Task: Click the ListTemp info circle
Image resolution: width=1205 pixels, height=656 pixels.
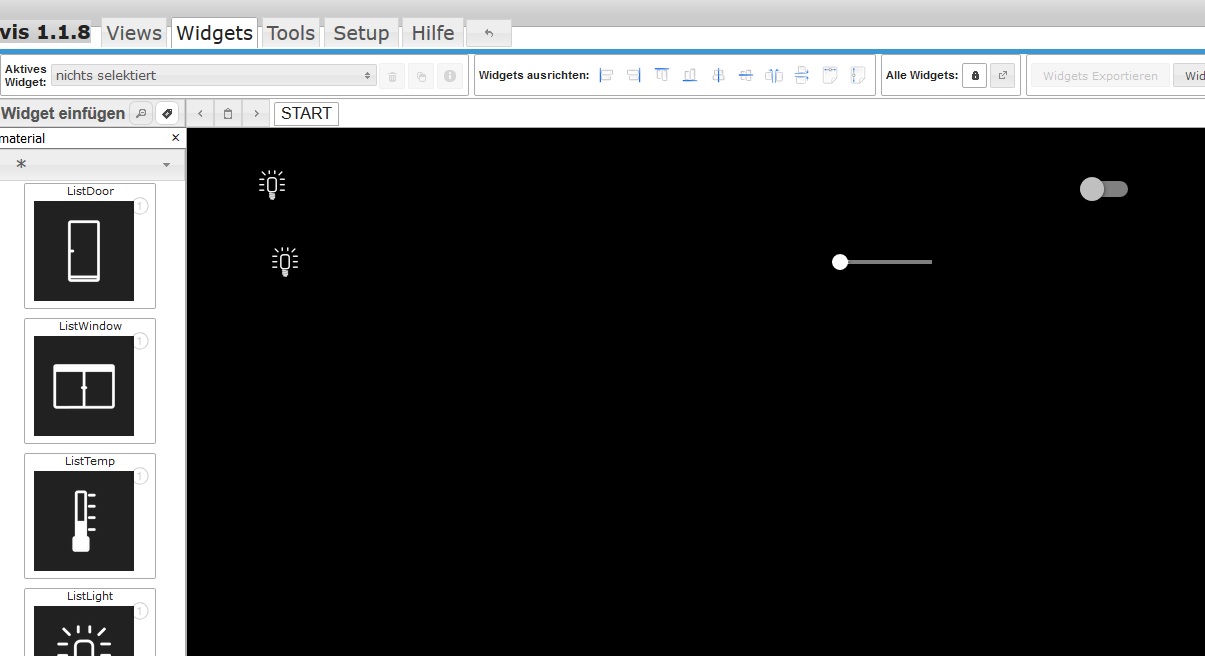Action: click(140, 476)
